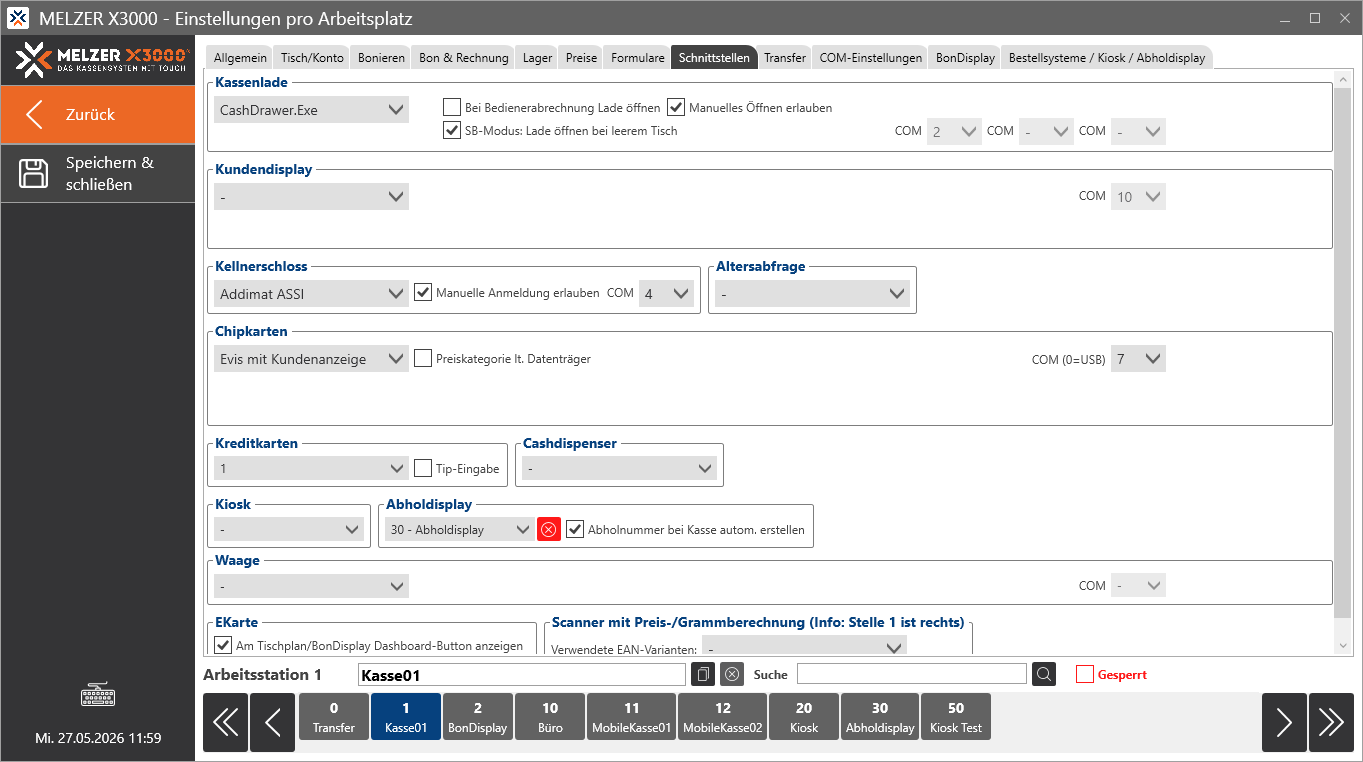Open the Bon & Rechnung tab

tap(464, 58)
